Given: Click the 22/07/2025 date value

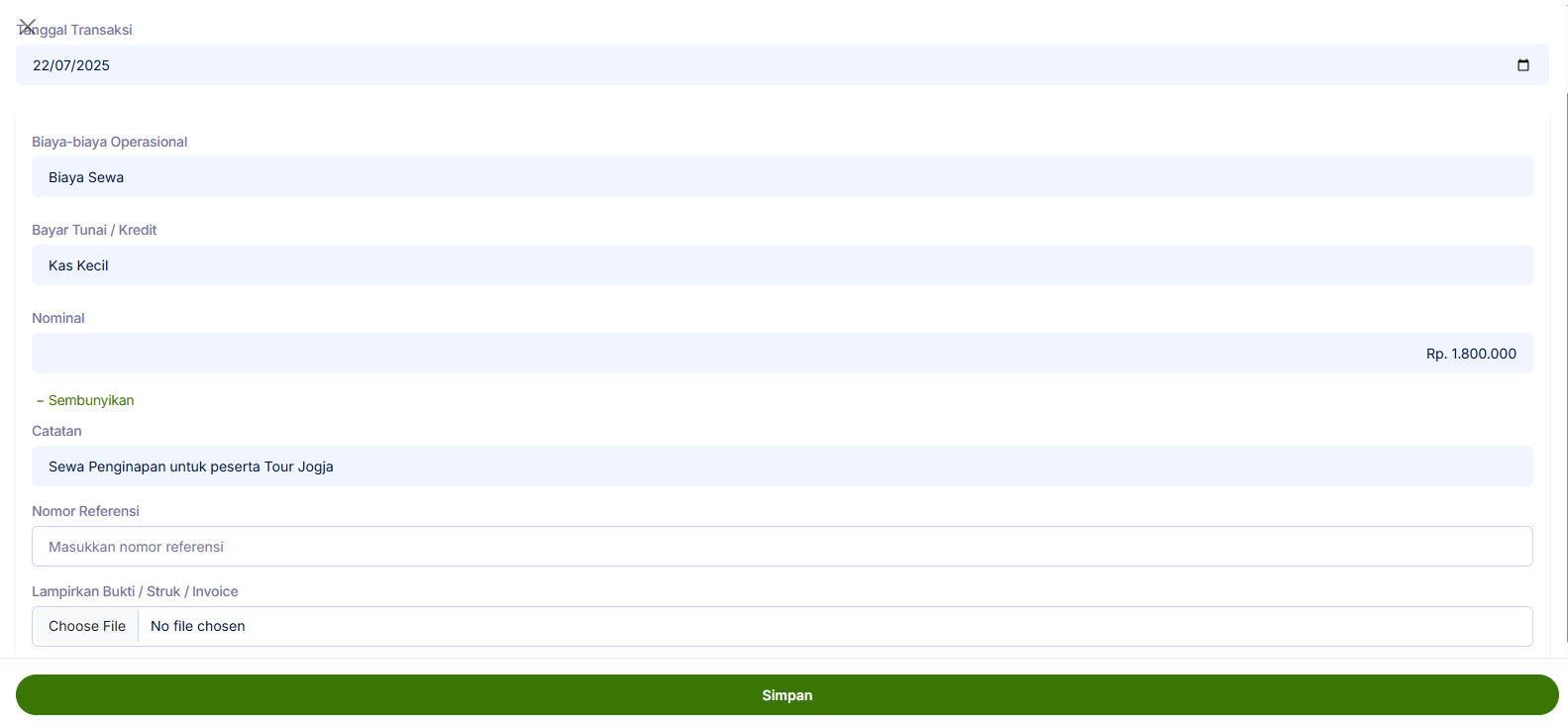Looking at the screenshot, I should [x=71, y=65].
